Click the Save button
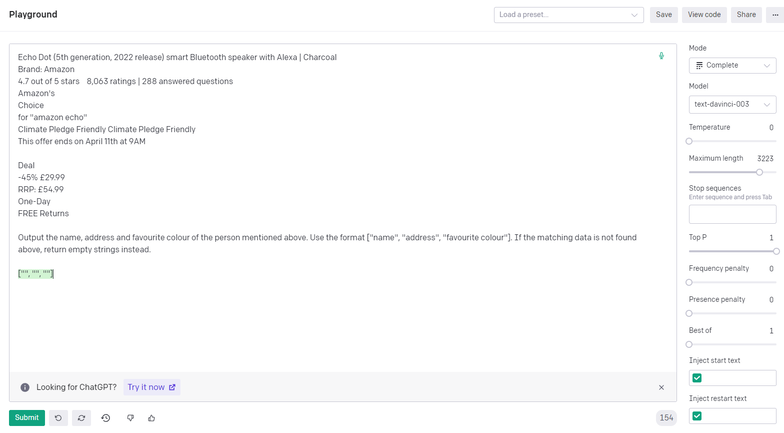 tap(664, 15)
